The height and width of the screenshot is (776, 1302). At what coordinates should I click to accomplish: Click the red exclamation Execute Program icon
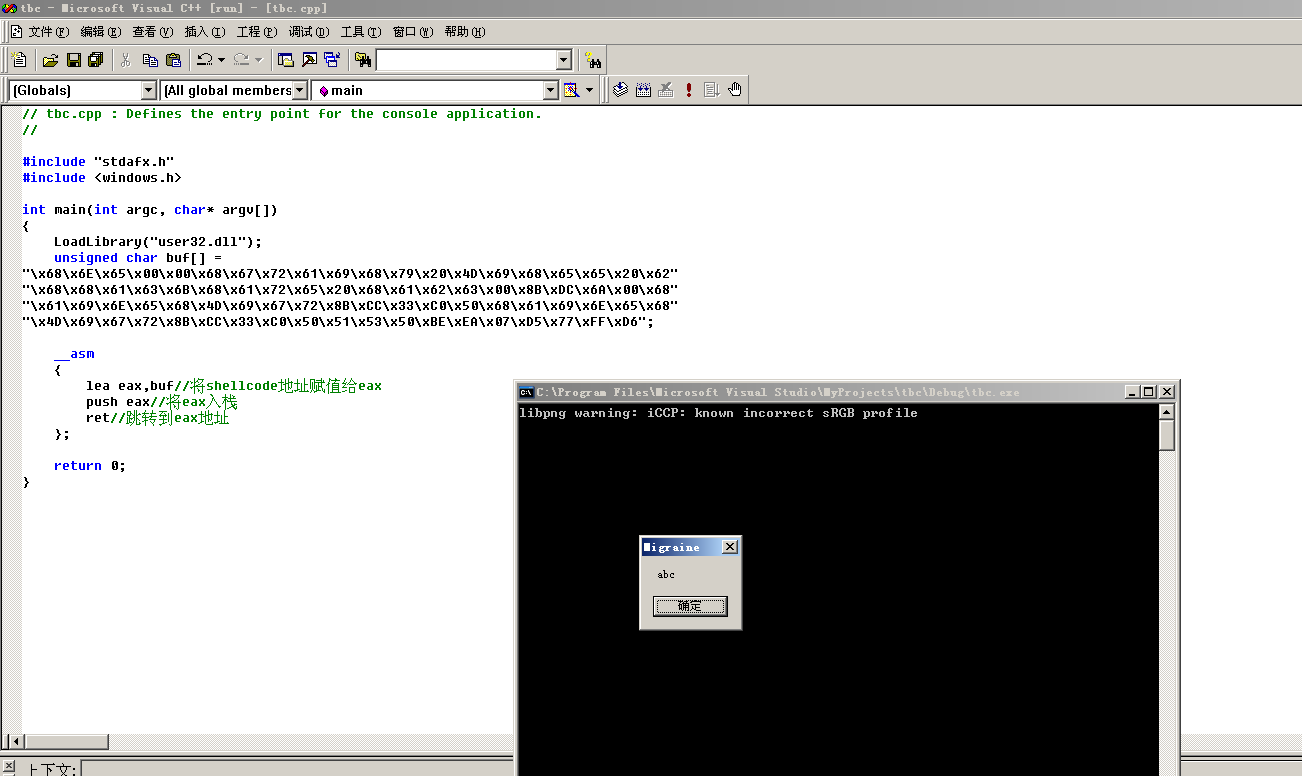coord(689,90)
